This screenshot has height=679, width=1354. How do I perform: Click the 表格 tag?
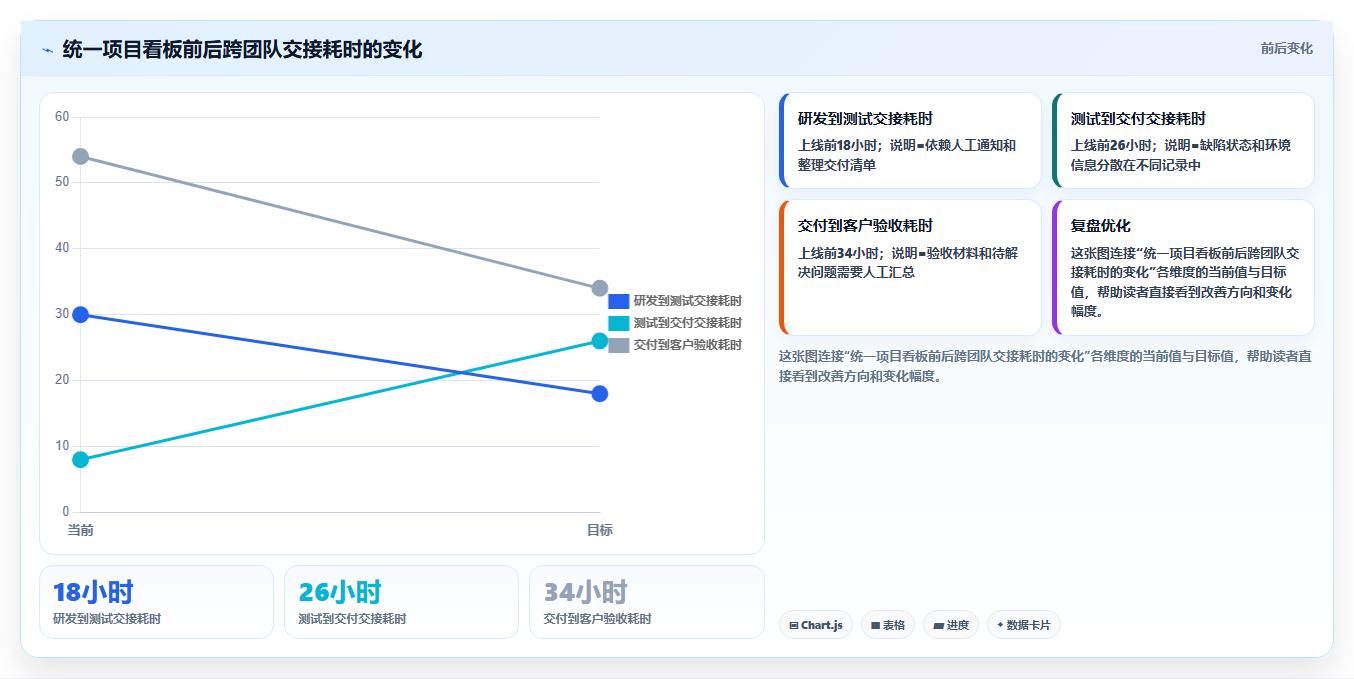[x=888, y=625]
